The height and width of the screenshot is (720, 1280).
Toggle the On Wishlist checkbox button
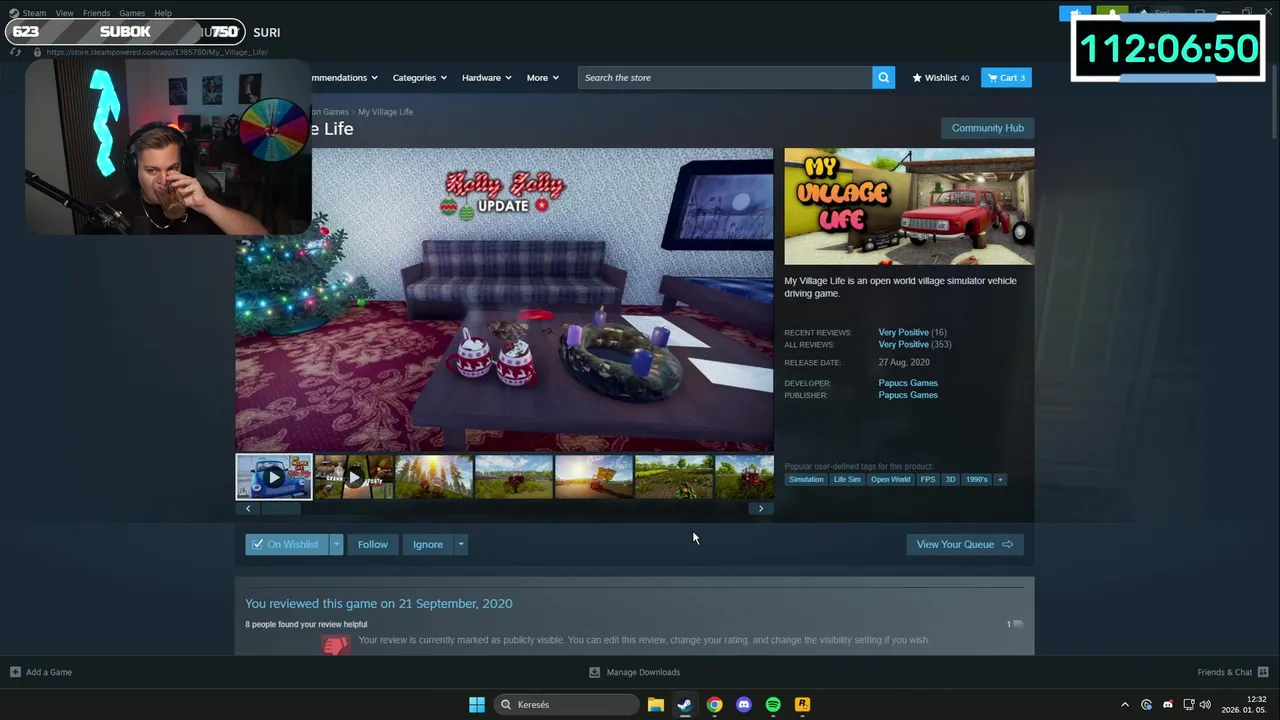286,544
